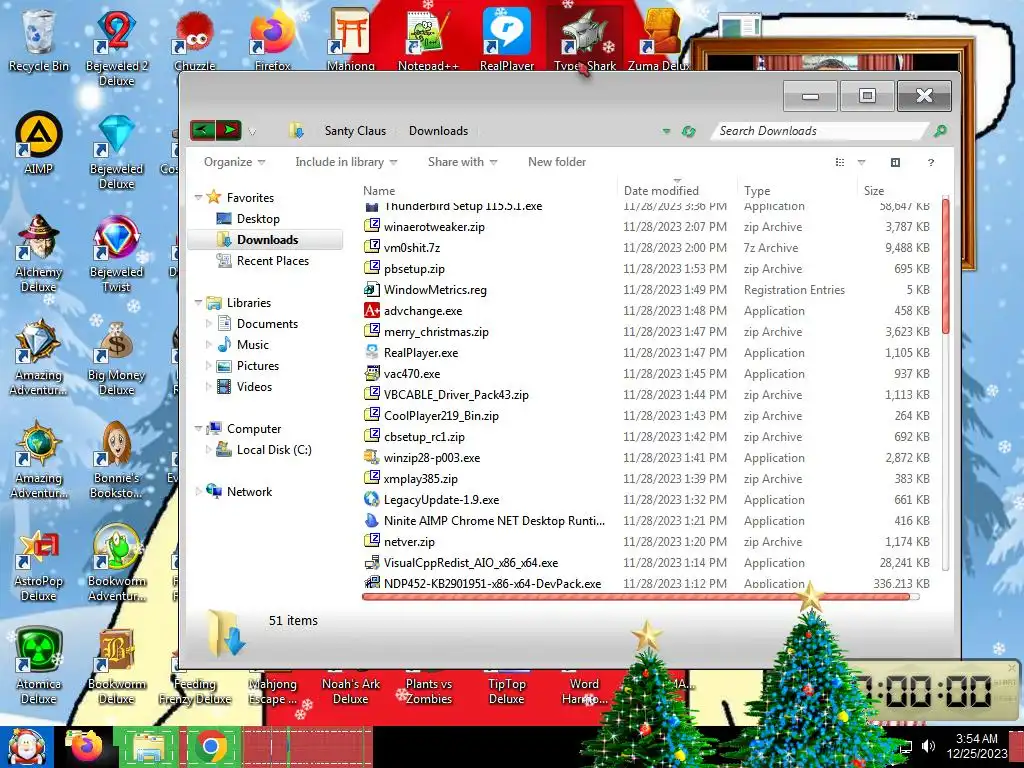The width and height of the screenshot is (1024, 768).
Task: Open Chrome from the taskbar
Action: (x=210, y=746)
